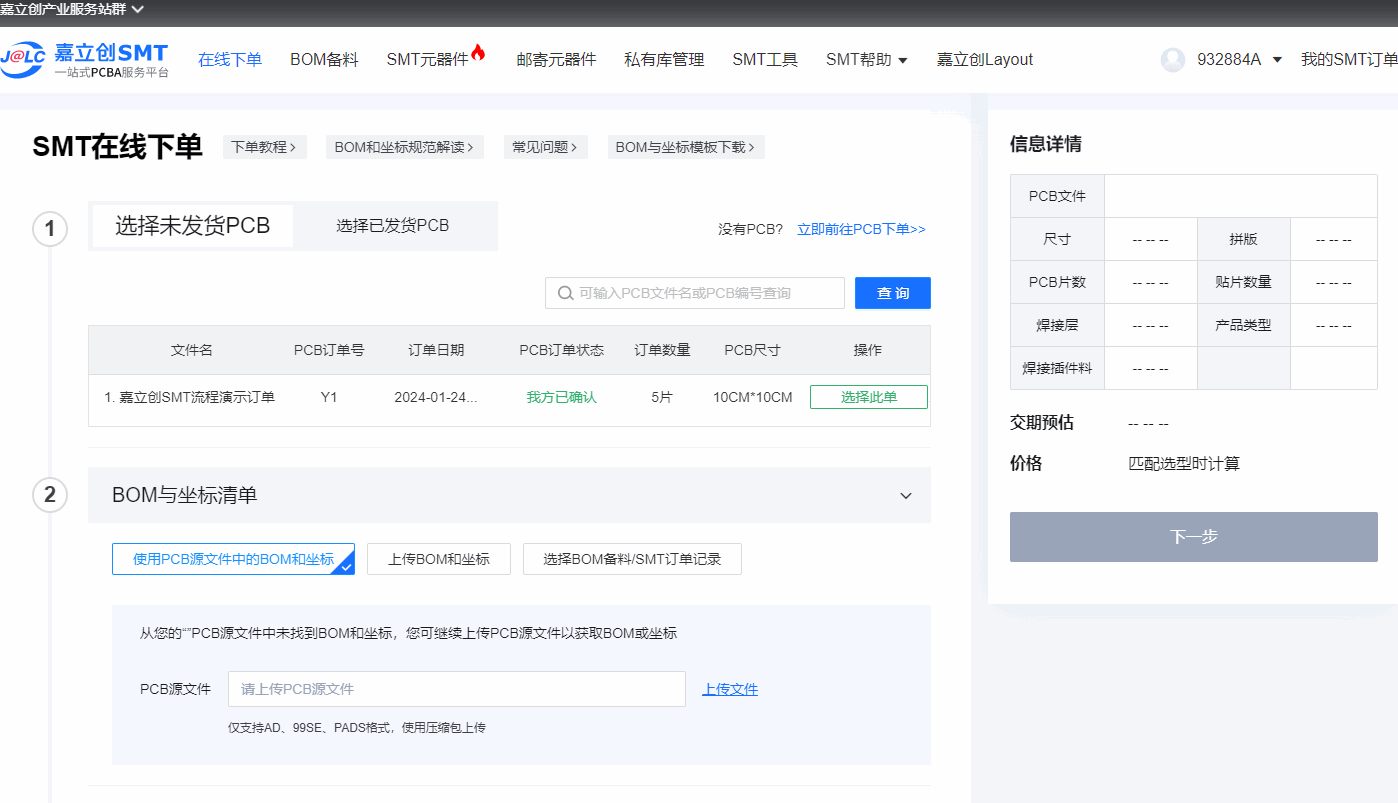Open the 在线下单 nav item
This screenshot has height=803, width=1398.
230,60
